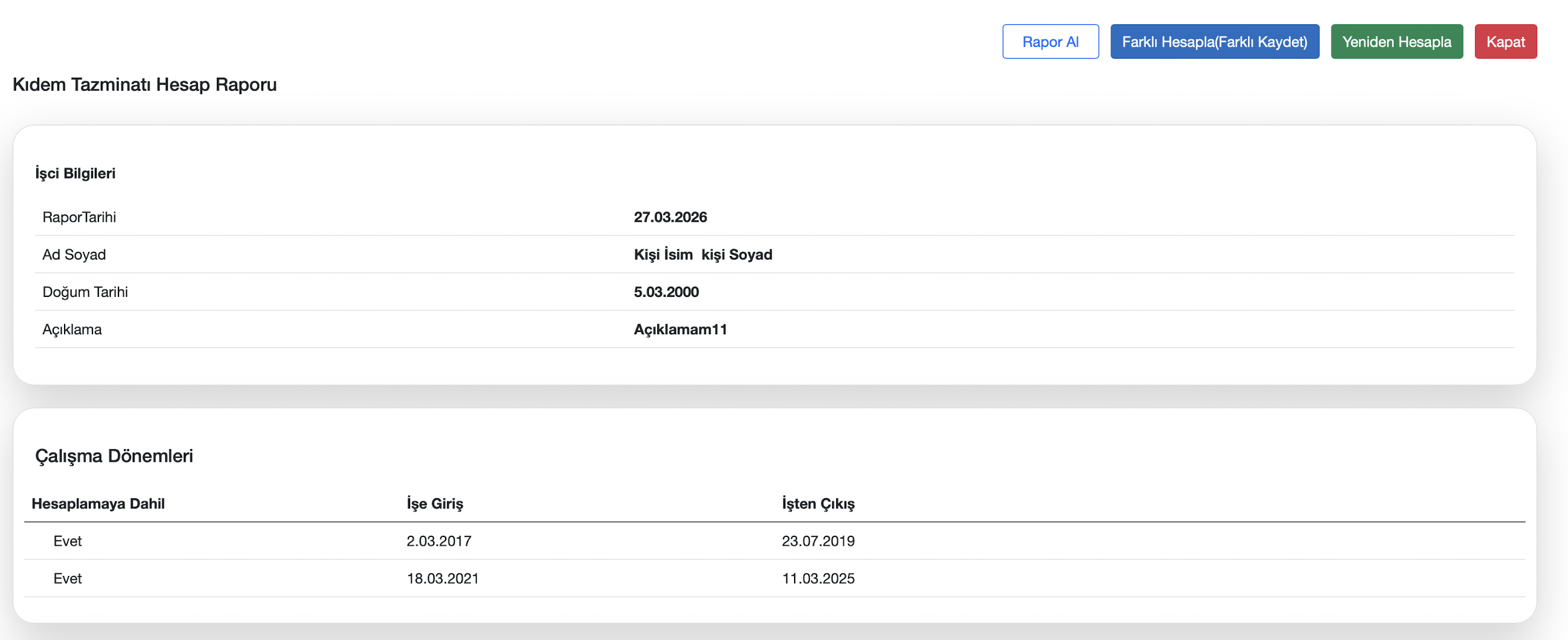Select the entry date 2.03.2017 cell
The image size is (1568, 640).
(x=439, y=542)
